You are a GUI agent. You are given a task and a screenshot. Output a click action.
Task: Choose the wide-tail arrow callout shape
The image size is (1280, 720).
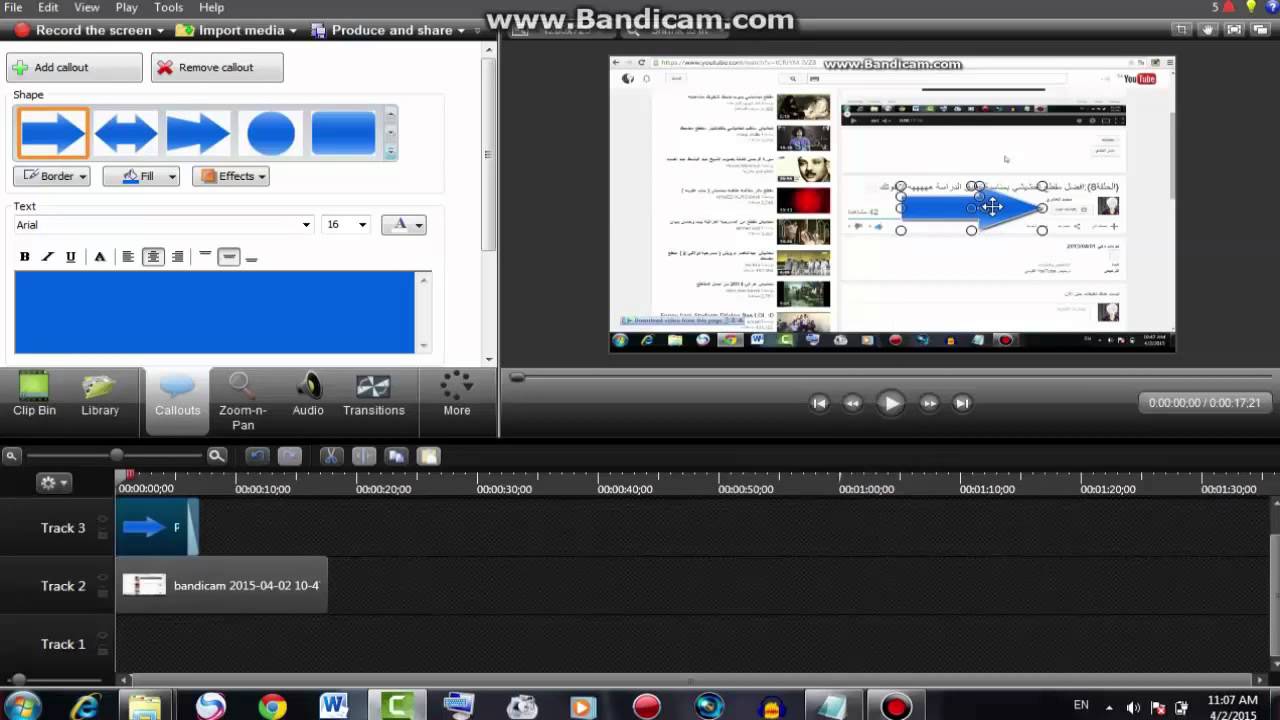coord(198,133)
